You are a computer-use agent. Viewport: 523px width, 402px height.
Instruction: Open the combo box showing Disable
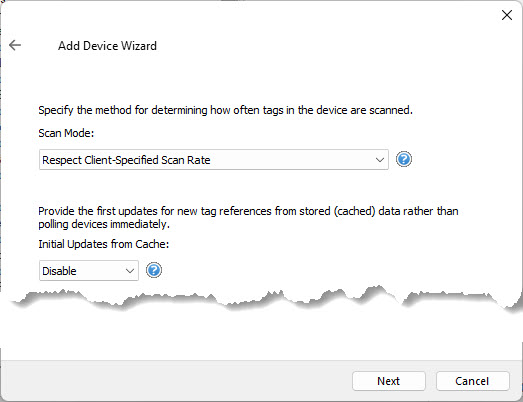pos(89,271)
